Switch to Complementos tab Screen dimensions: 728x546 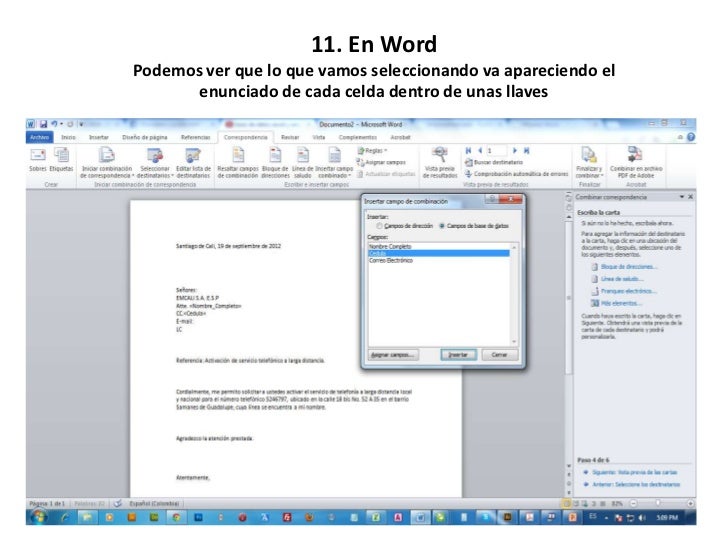tap(358, 137)
